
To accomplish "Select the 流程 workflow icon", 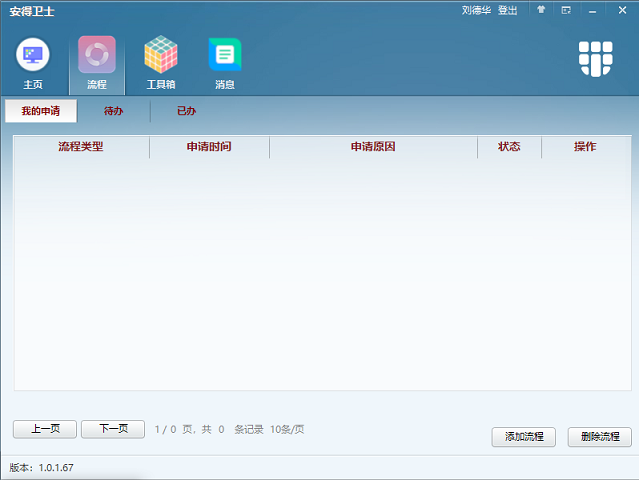I will pyautogui.click(x=97, y=63).
